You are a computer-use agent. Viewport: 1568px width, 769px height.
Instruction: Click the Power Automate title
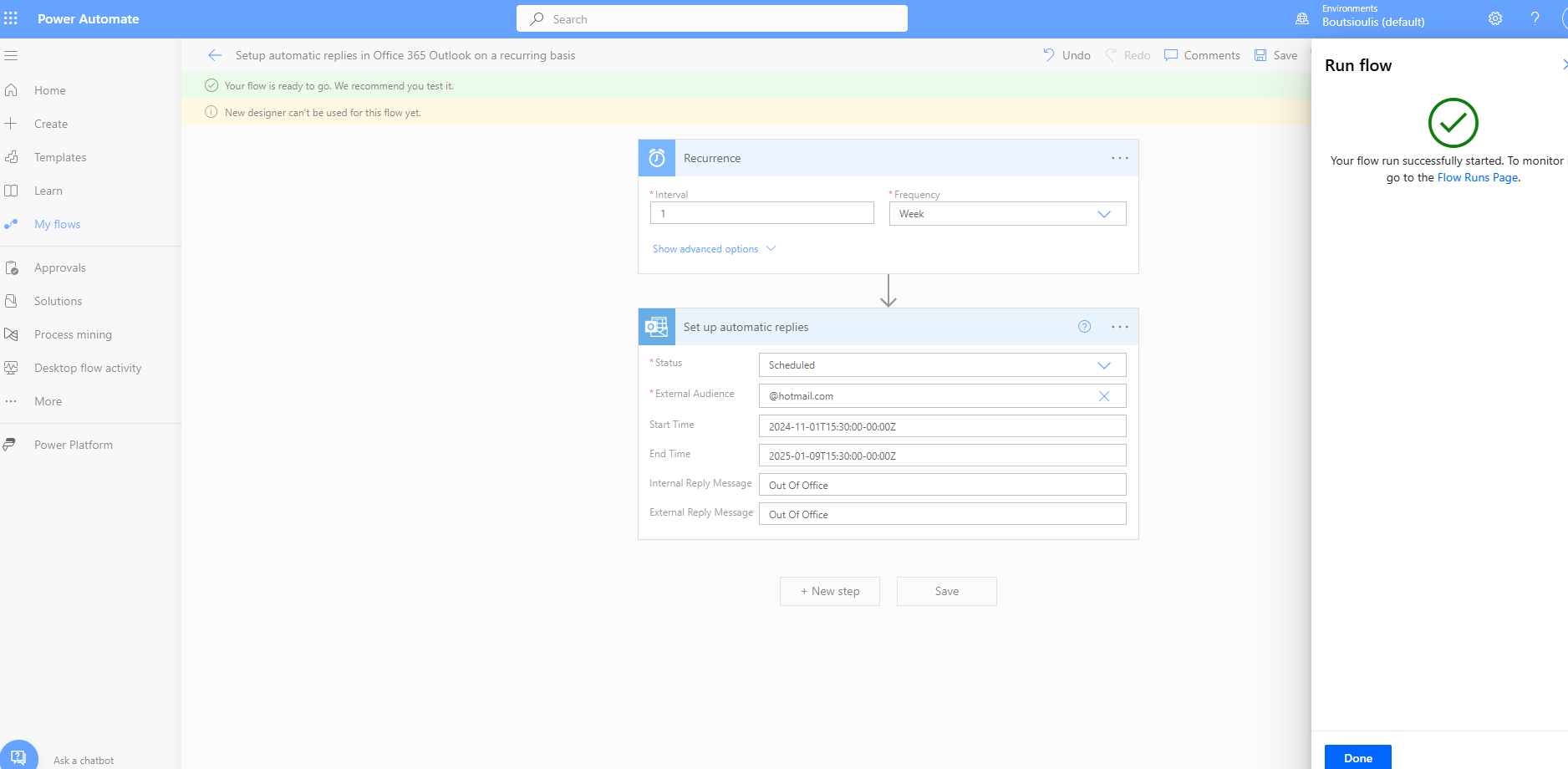click(x=89, y=18)
